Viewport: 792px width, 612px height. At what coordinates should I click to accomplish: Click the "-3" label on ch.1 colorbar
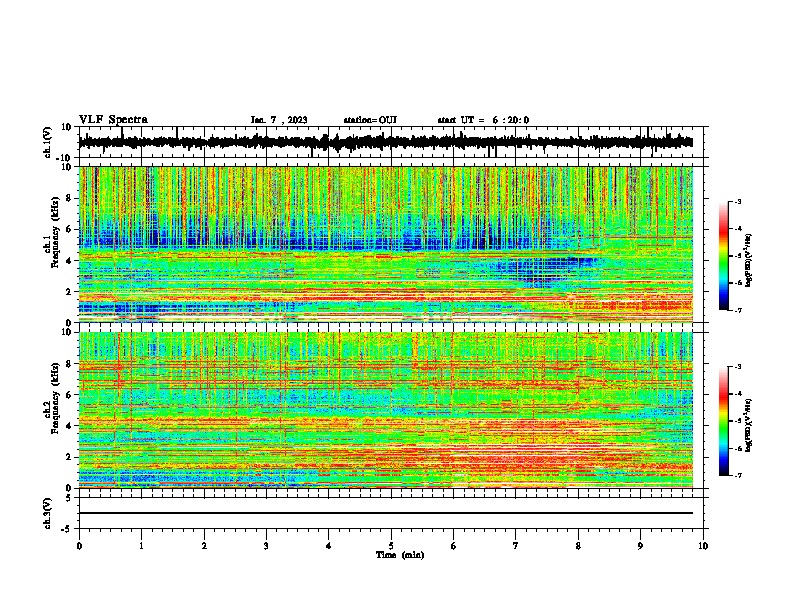737,202
